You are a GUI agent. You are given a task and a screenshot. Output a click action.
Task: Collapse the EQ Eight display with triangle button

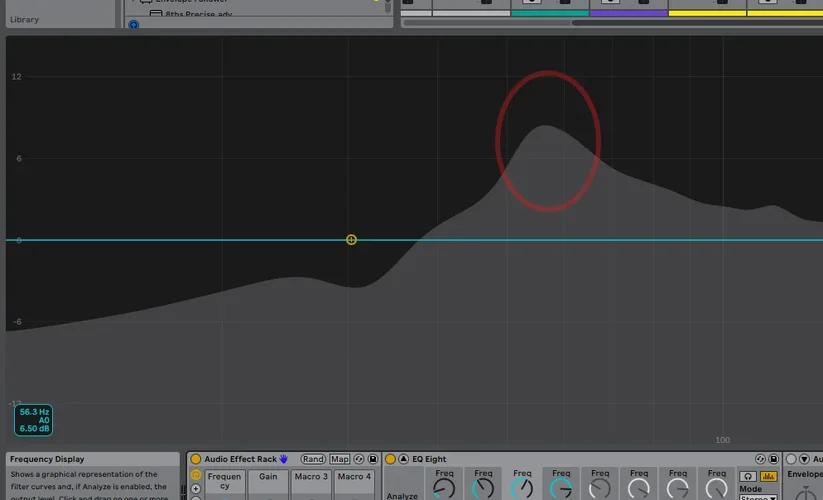coord(404,459)
